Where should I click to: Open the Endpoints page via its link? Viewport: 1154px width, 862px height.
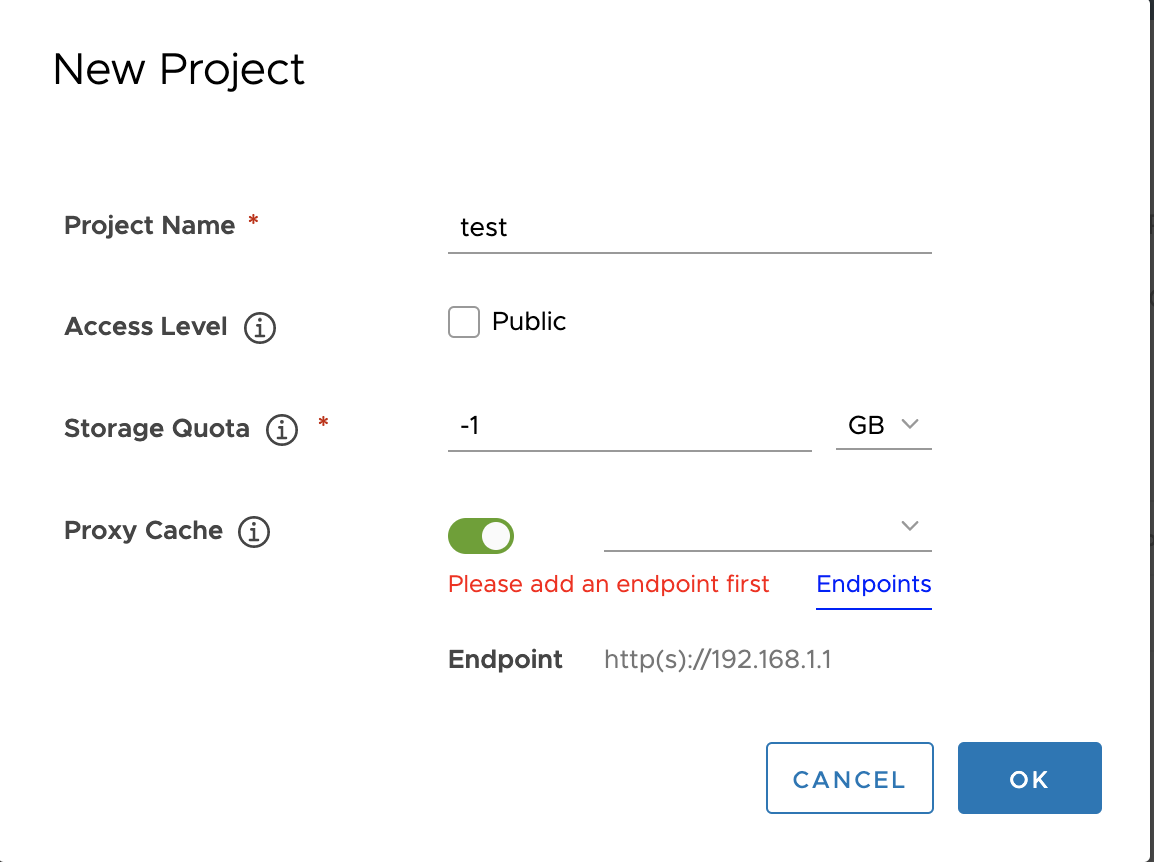pos(873,584)
